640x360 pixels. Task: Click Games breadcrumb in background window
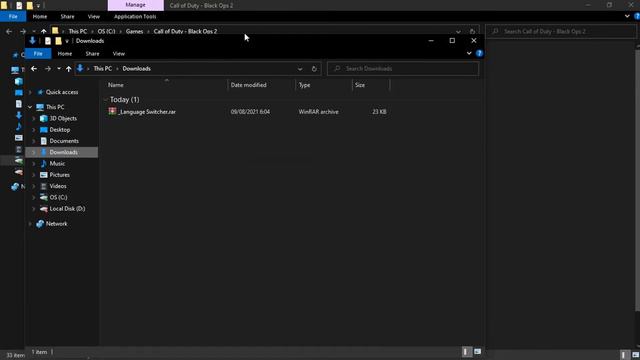(134, 31)
